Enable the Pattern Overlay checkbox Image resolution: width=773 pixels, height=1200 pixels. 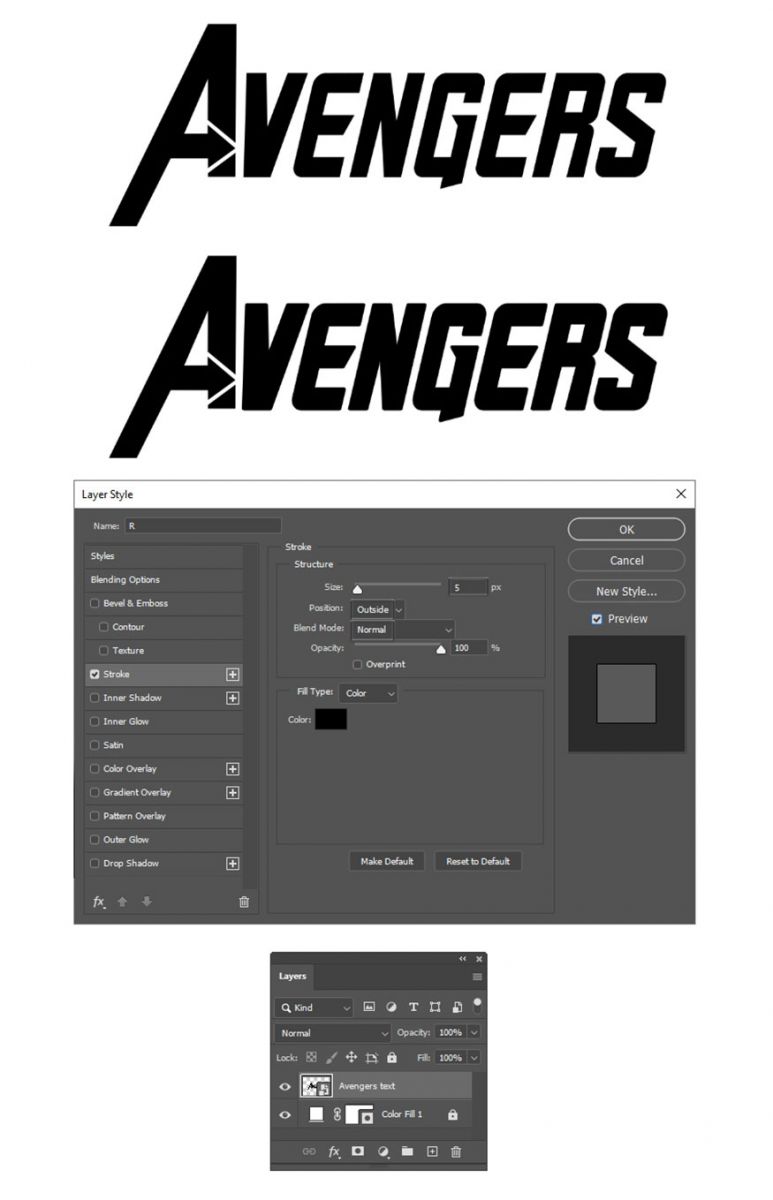click(95, 816)
